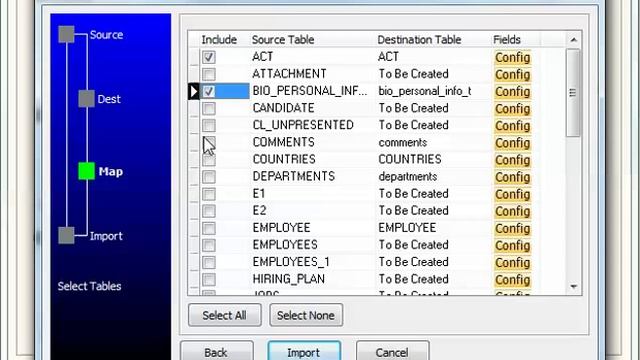Click the vertical scrollbar thumb

pyautogui.click(x=573, y=93)
